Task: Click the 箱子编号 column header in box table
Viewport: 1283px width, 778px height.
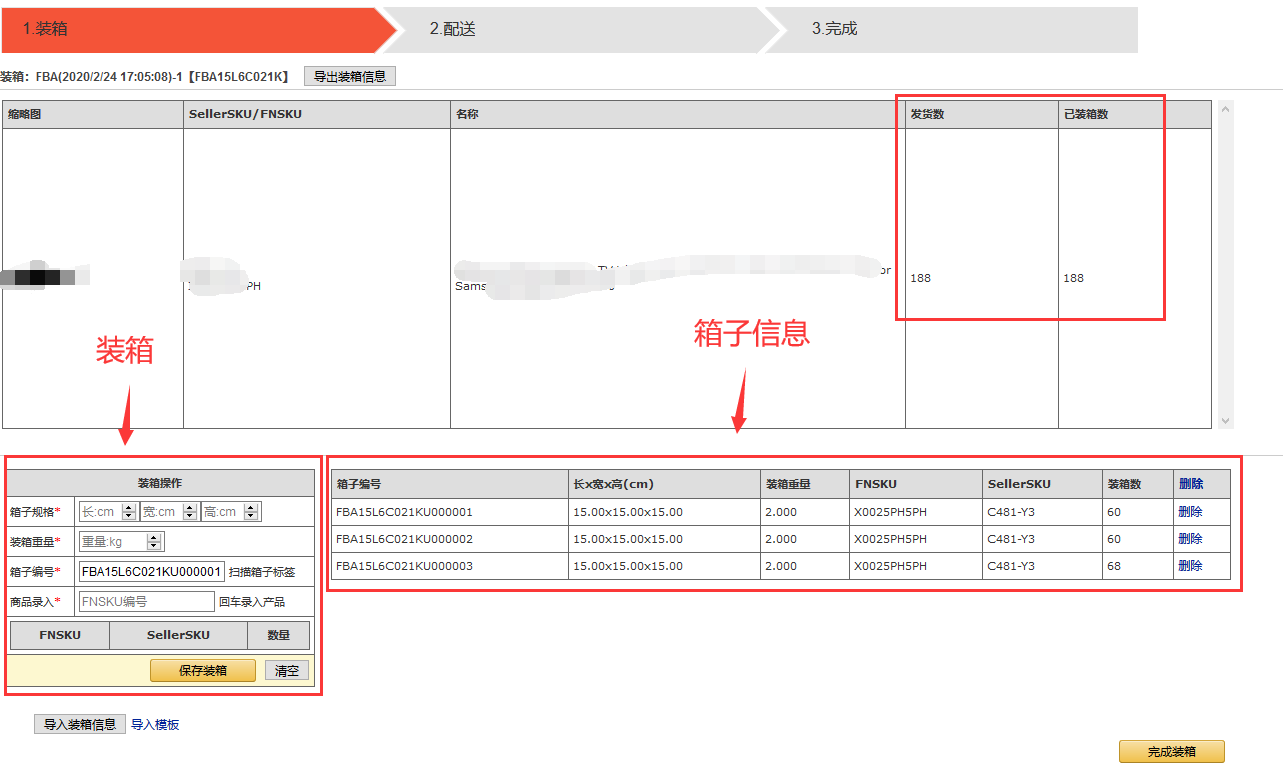Action: (450, 484)
